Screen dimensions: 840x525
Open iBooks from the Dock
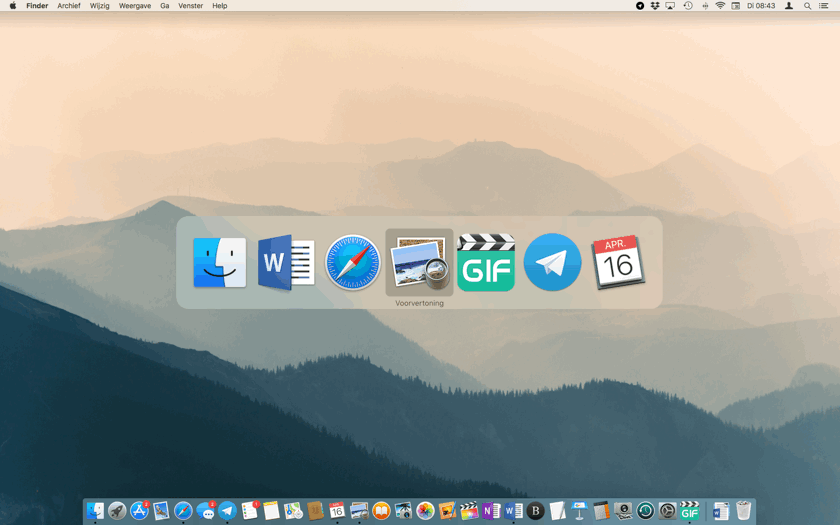(x=381, y=511)
